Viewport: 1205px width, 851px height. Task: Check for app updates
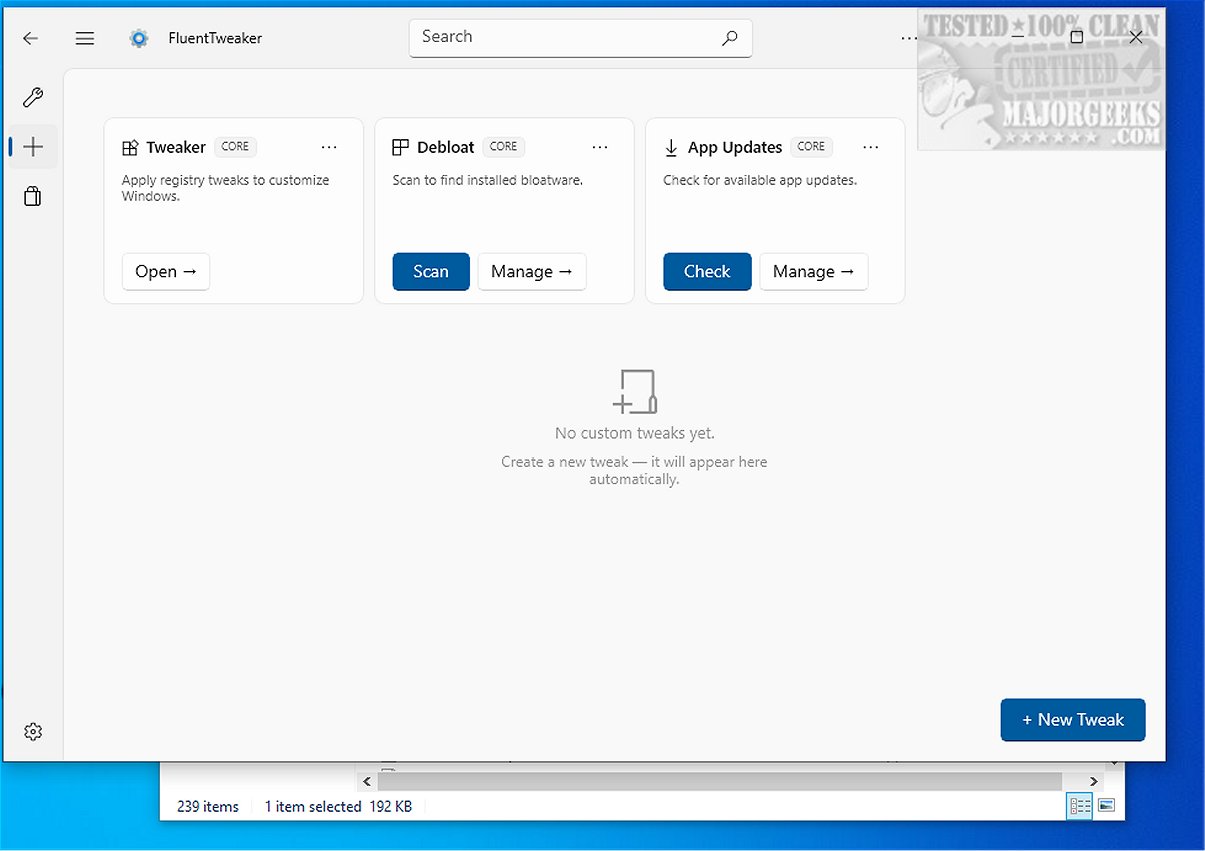coord(707,271)
